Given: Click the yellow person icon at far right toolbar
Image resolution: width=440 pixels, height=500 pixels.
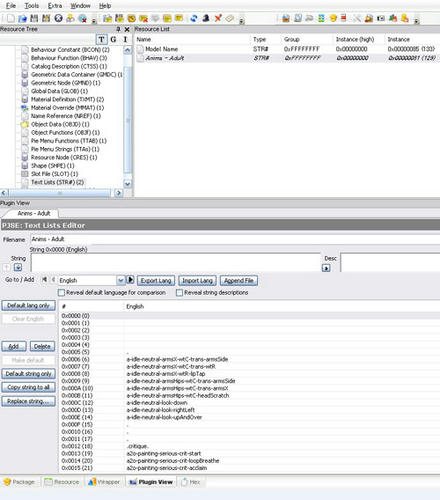Looking at the screenshot, I should click(405, 18).
